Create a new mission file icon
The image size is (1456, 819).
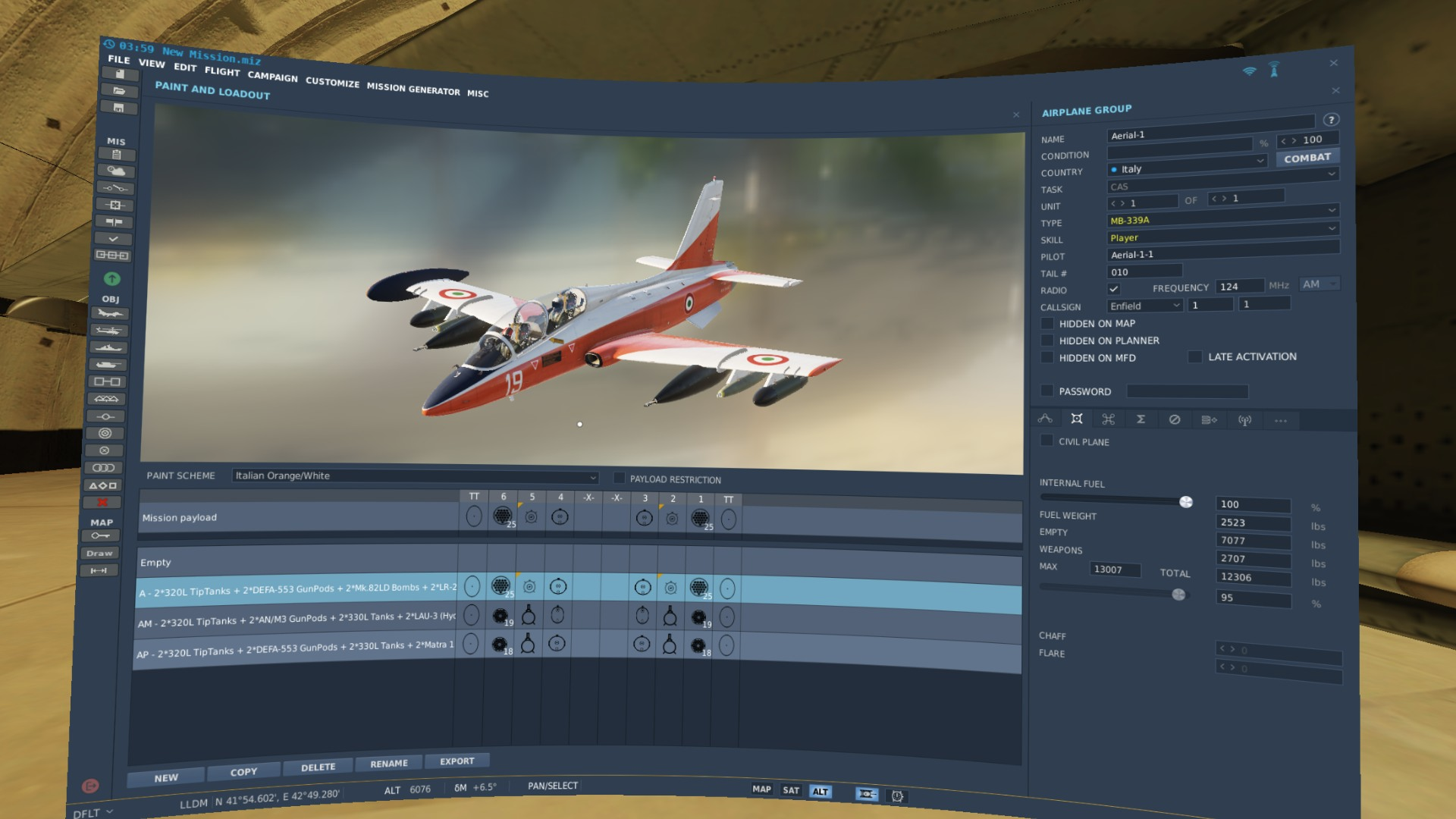pos(120,74)
